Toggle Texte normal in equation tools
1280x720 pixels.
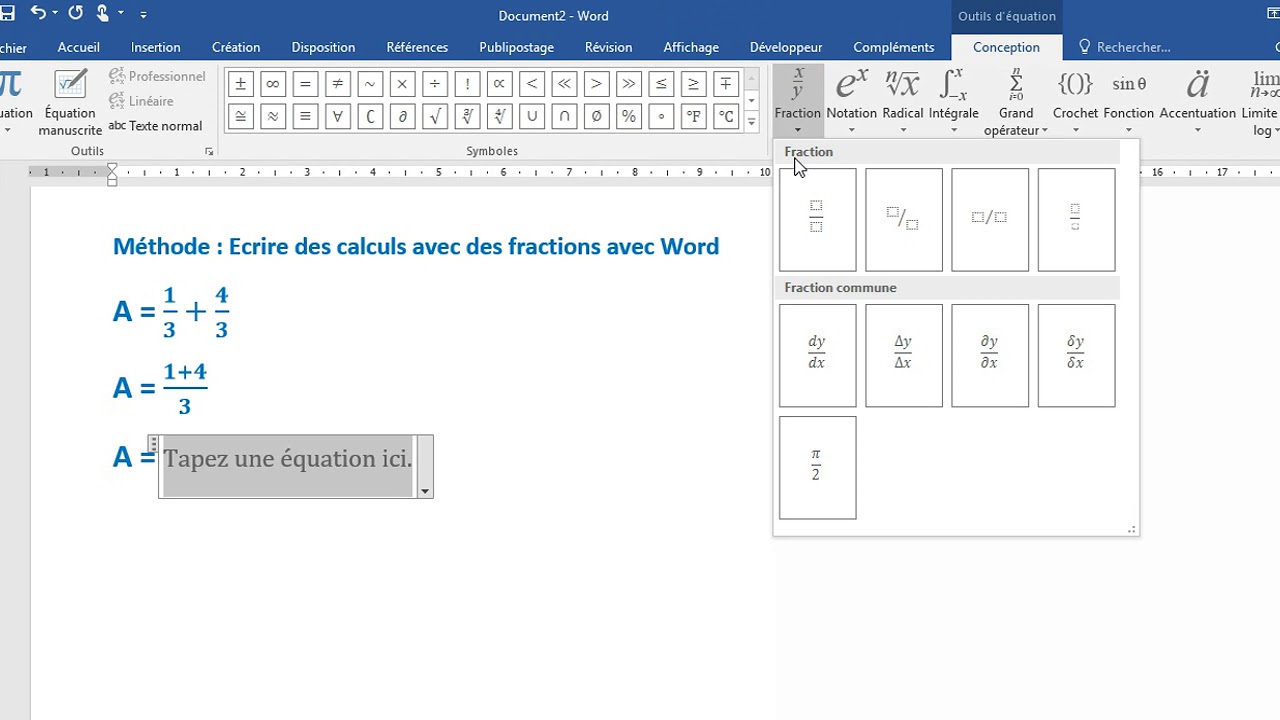pos(155,126)
